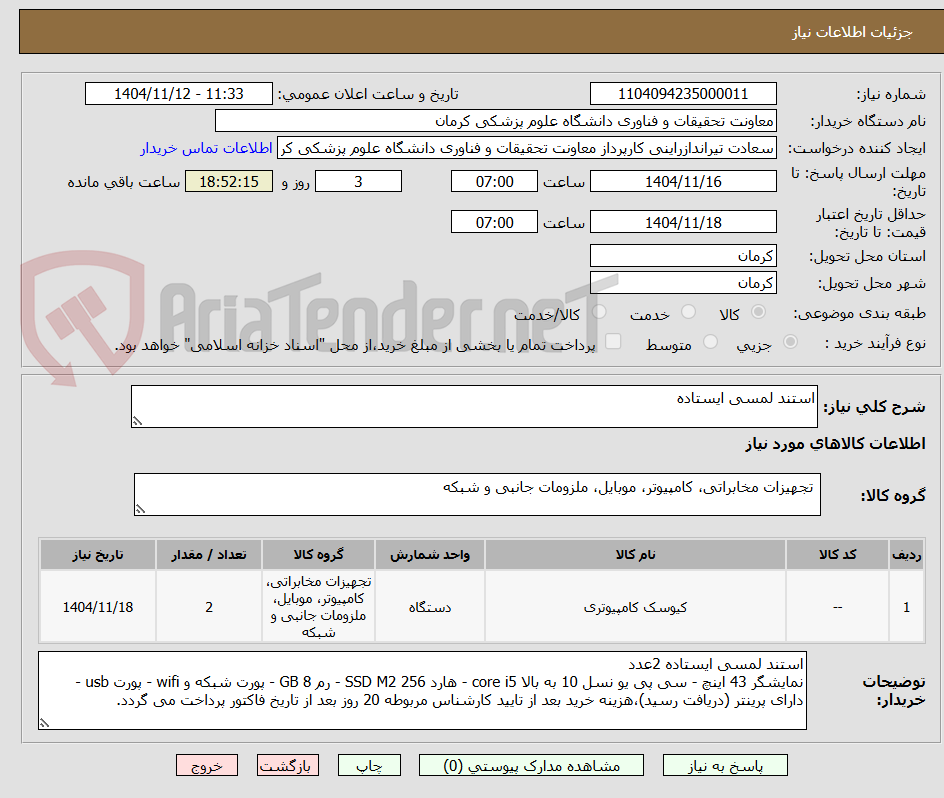Click the توضیحات خریدار text area
Viewport: 944px width, 798px height.
tap(423, 690)
